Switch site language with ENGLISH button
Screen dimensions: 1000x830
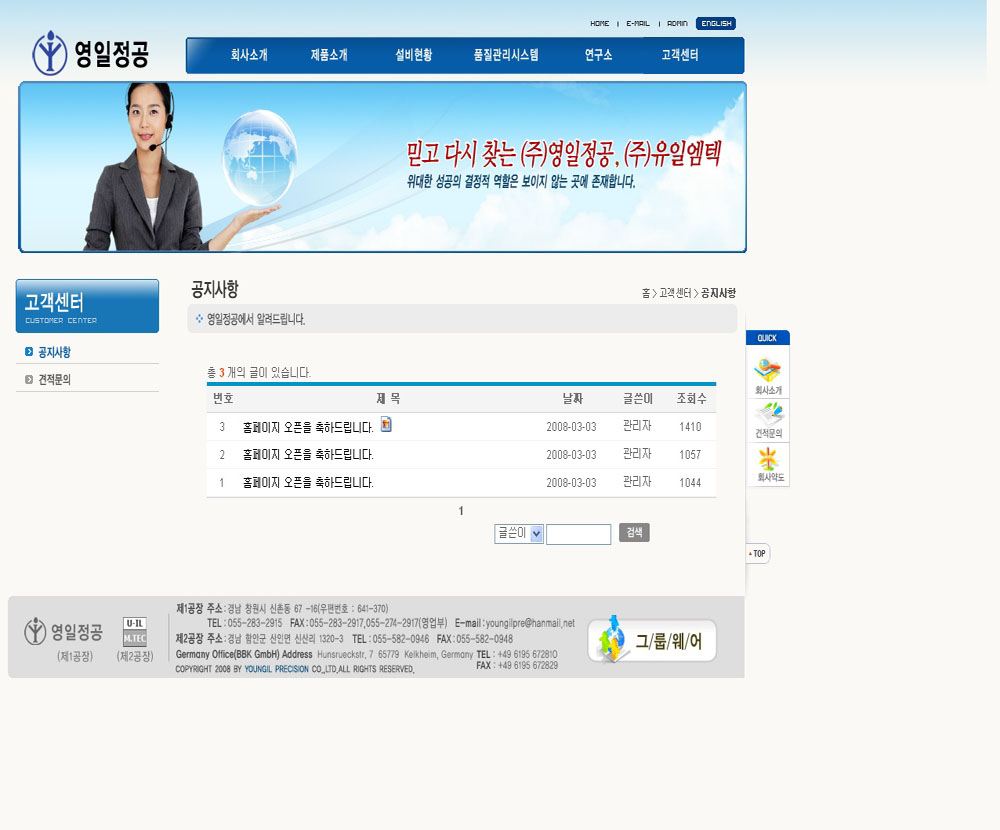[716, 23]
